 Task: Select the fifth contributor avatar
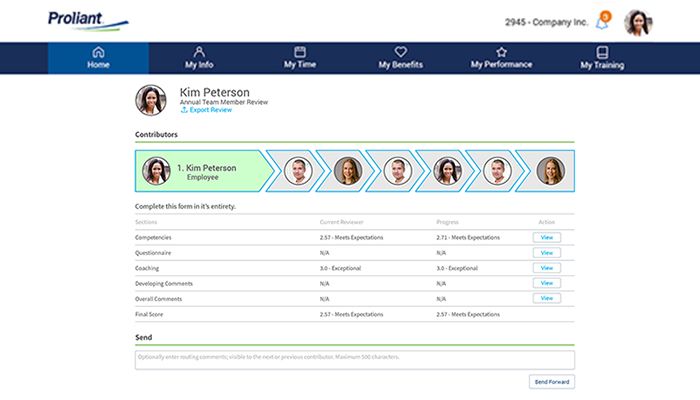tap(447, 171)
